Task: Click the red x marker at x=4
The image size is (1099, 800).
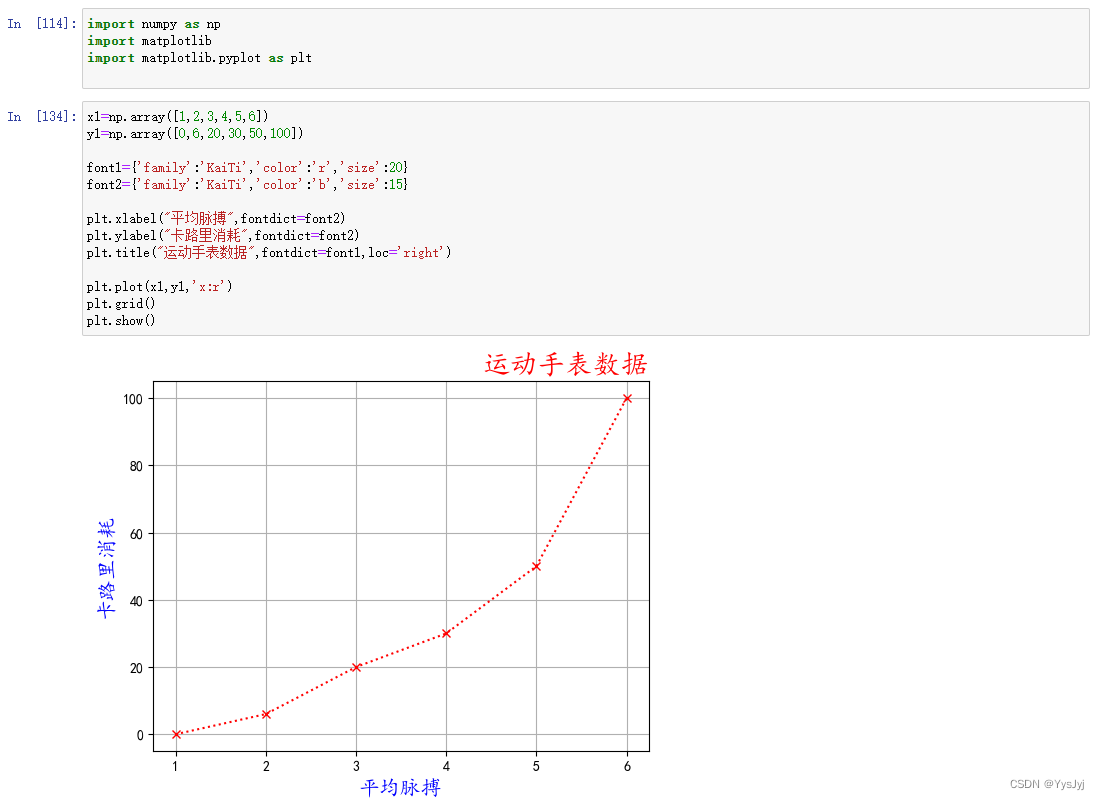Action: (446, 634)
